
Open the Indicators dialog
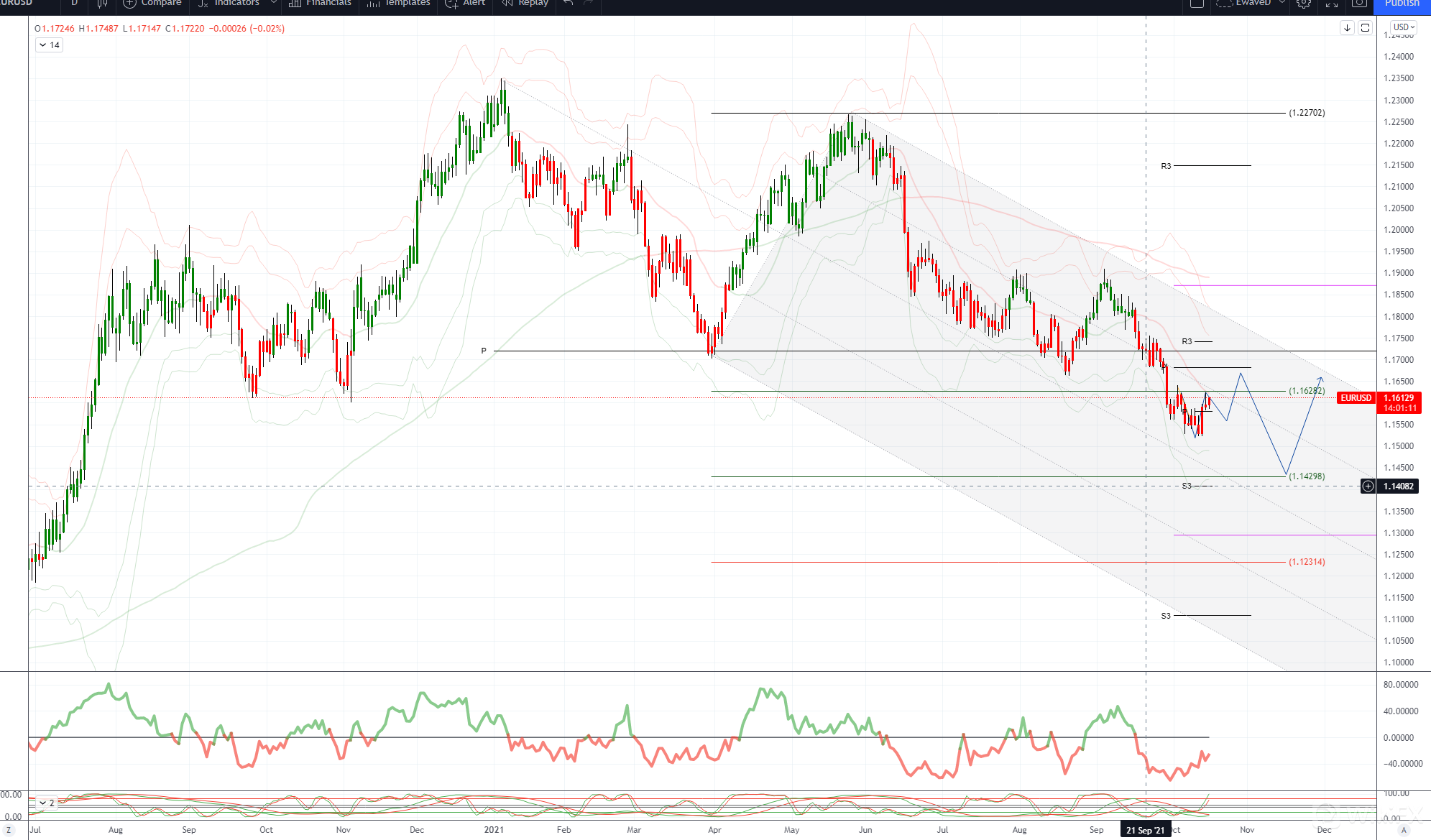(x=229, y=4)
